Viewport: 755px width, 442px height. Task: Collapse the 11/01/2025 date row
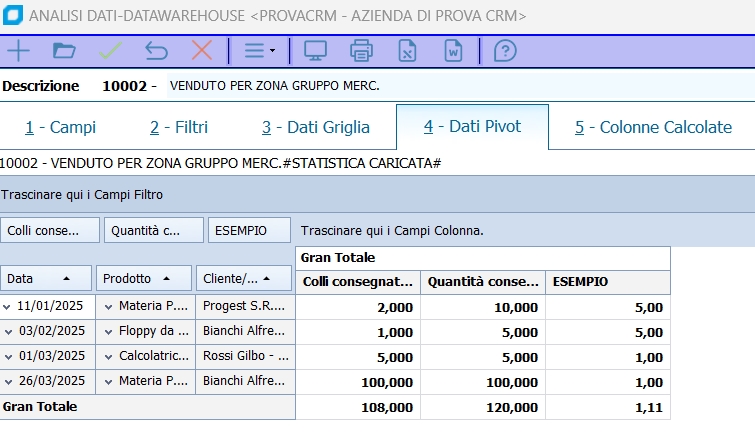point(8,306)
